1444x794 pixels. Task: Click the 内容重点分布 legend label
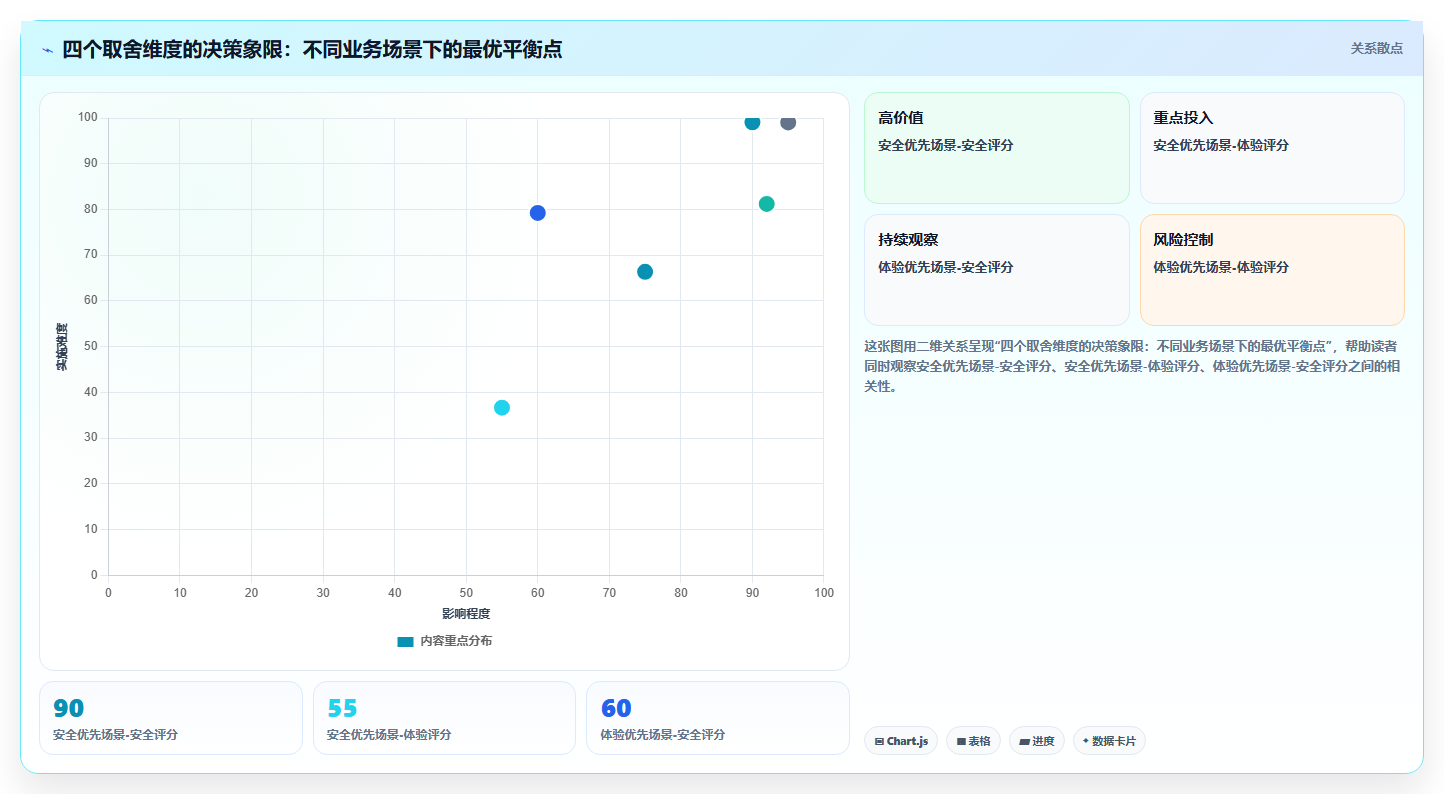pyautogui.click(x=456, y=642)
